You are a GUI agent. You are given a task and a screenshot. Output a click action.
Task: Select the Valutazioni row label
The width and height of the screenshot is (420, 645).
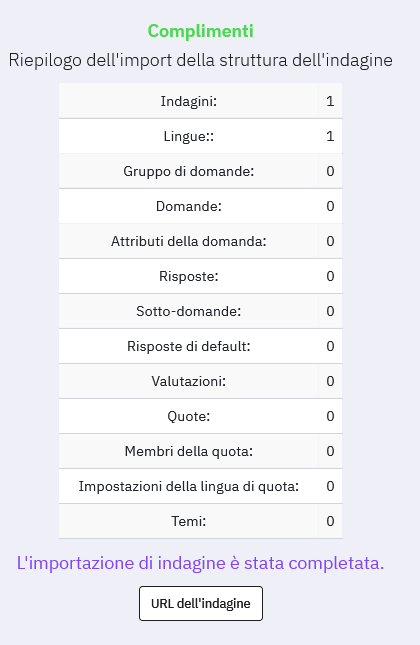188,381
